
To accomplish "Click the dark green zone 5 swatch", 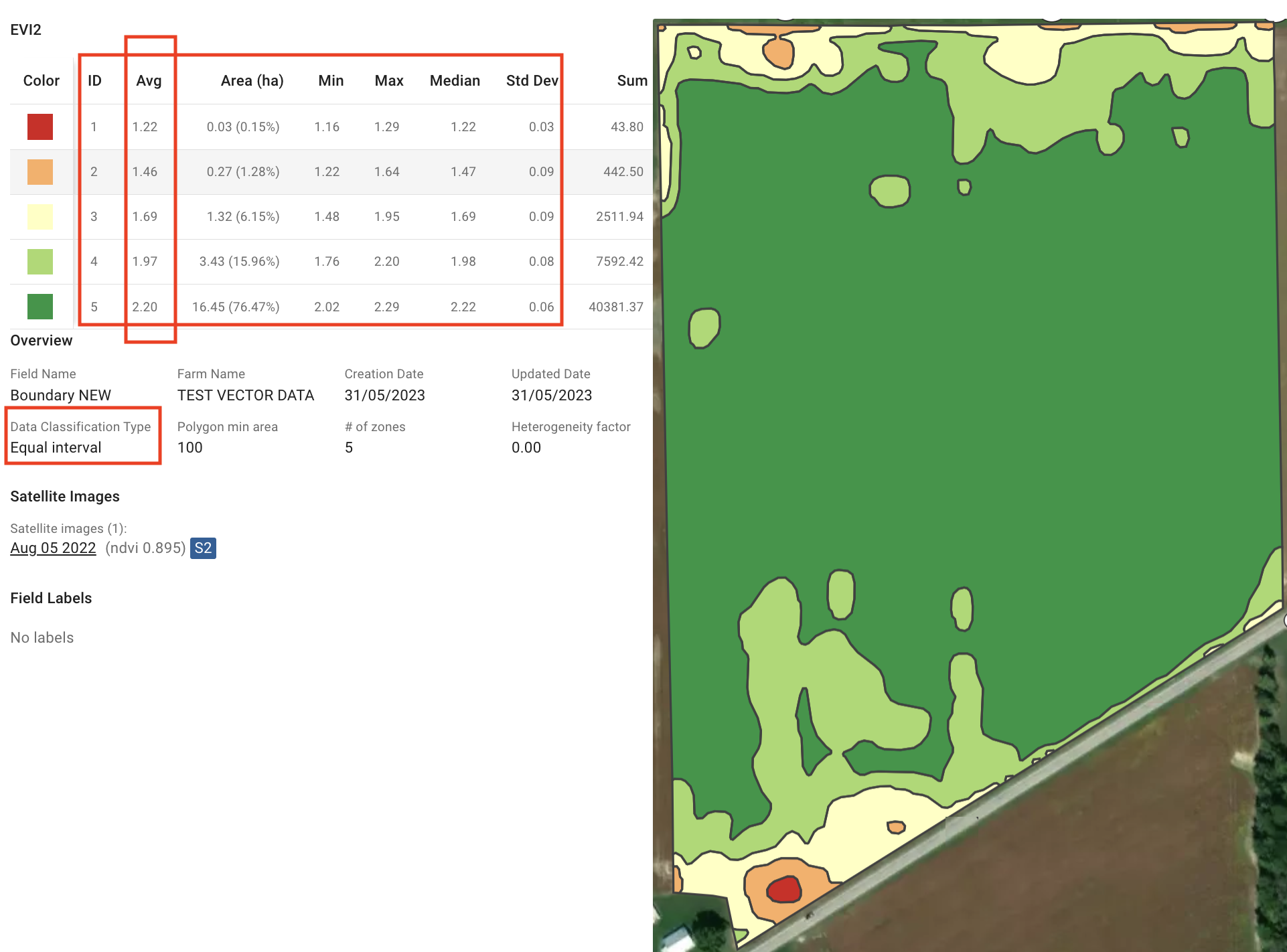I will point(40,307).
